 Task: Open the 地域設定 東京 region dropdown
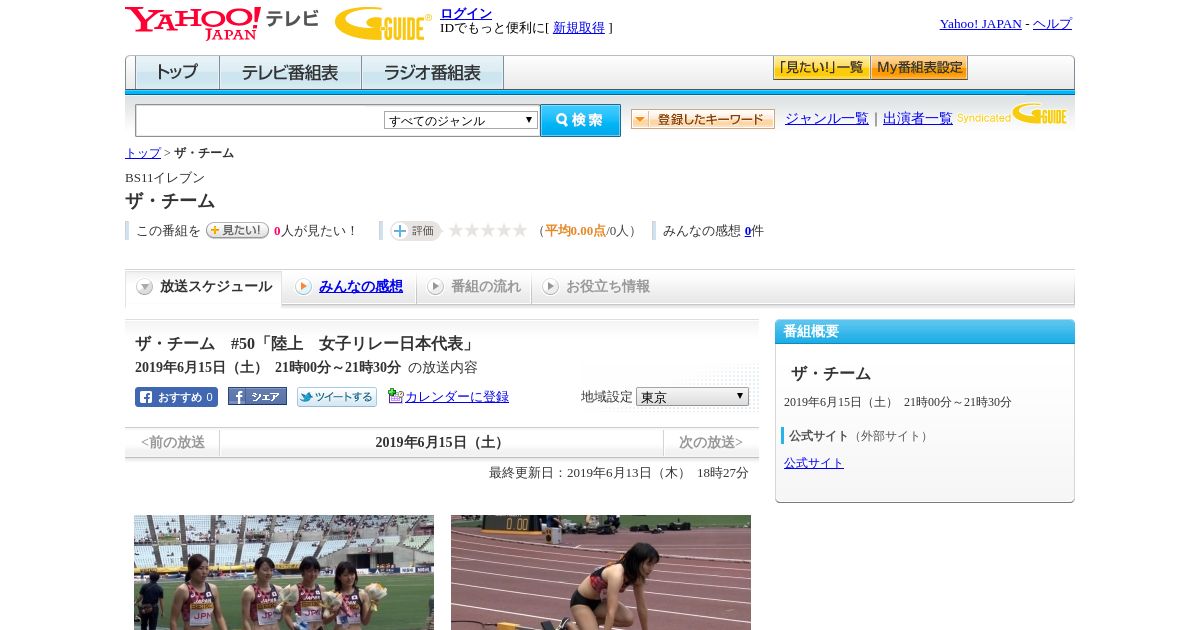[x=692, y=397]
